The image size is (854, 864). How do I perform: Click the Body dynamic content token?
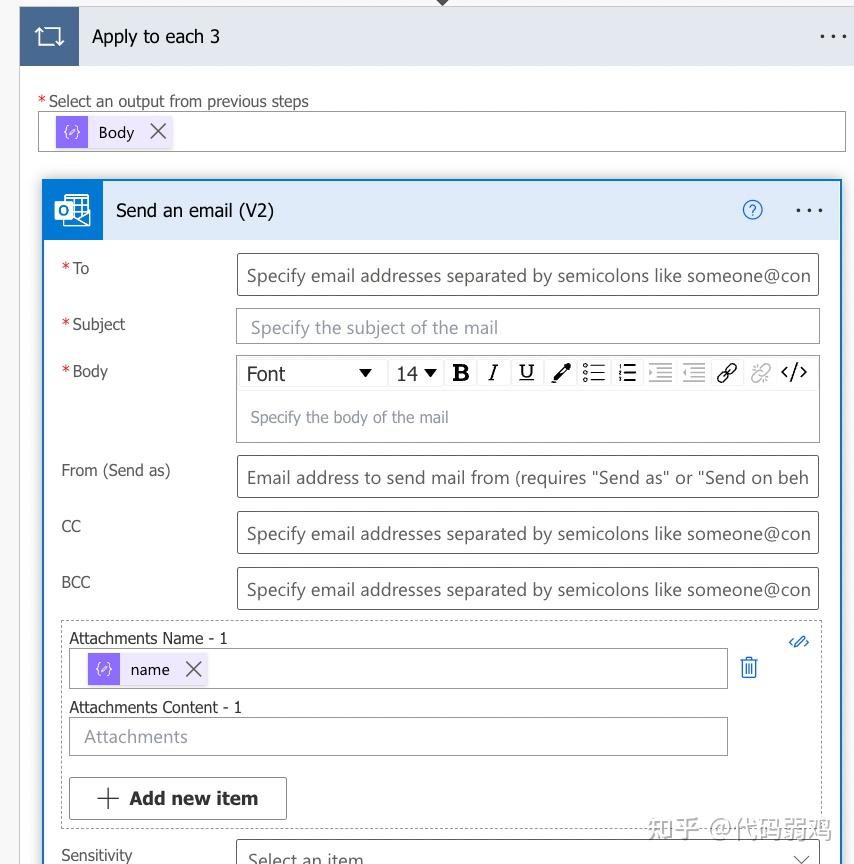click(116, 132)
